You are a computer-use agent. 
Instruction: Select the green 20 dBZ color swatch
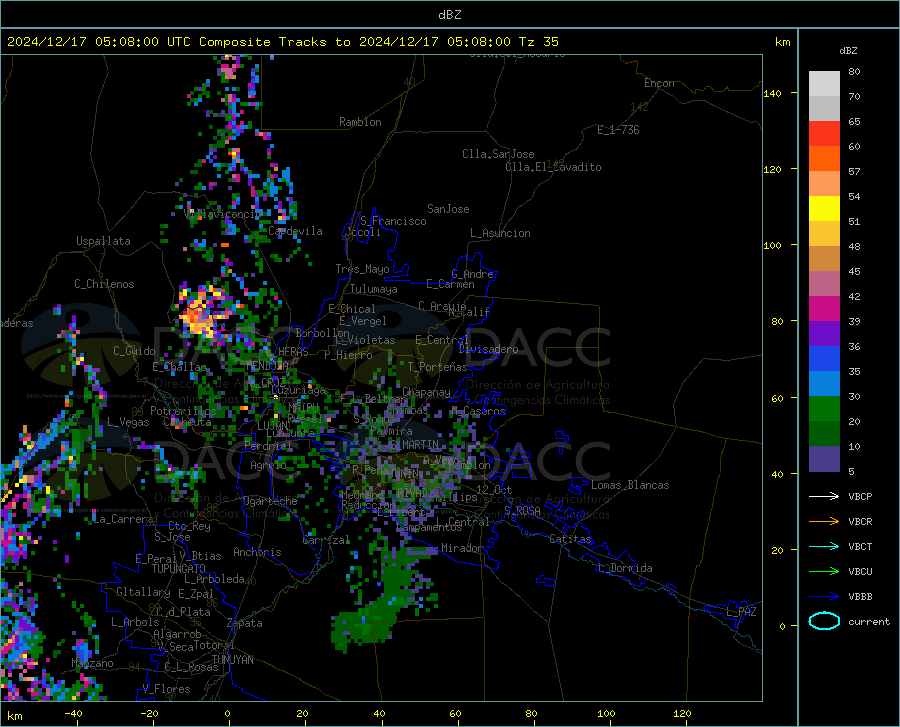824,409
